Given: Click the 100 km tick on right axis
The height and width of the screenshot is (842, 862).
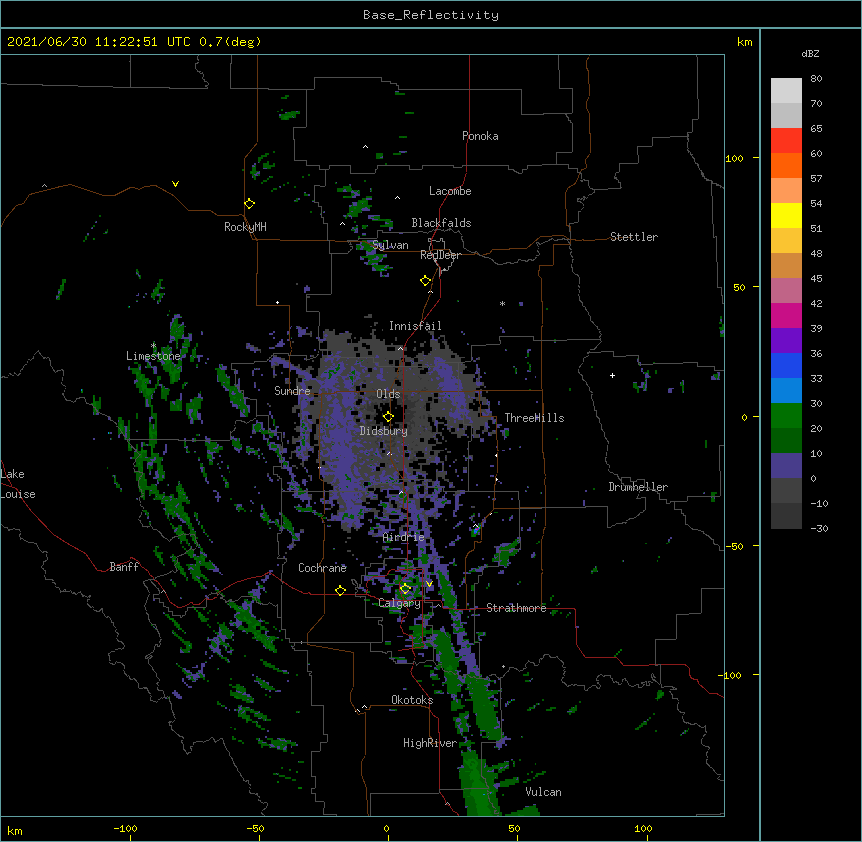Looking at the screenshot, I should coord(734,158).
